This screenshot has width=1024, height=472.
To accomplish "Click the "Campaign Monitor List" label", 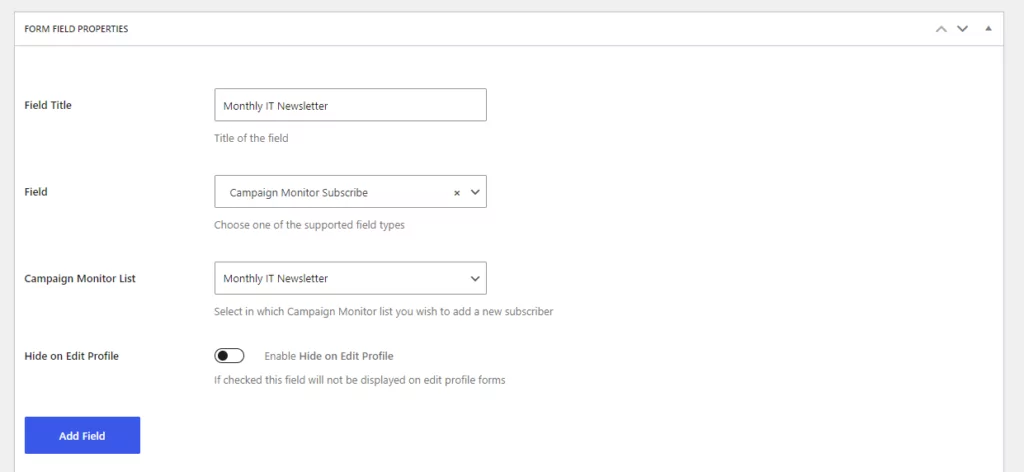I will pyautogui.click(x=80, y=279).
